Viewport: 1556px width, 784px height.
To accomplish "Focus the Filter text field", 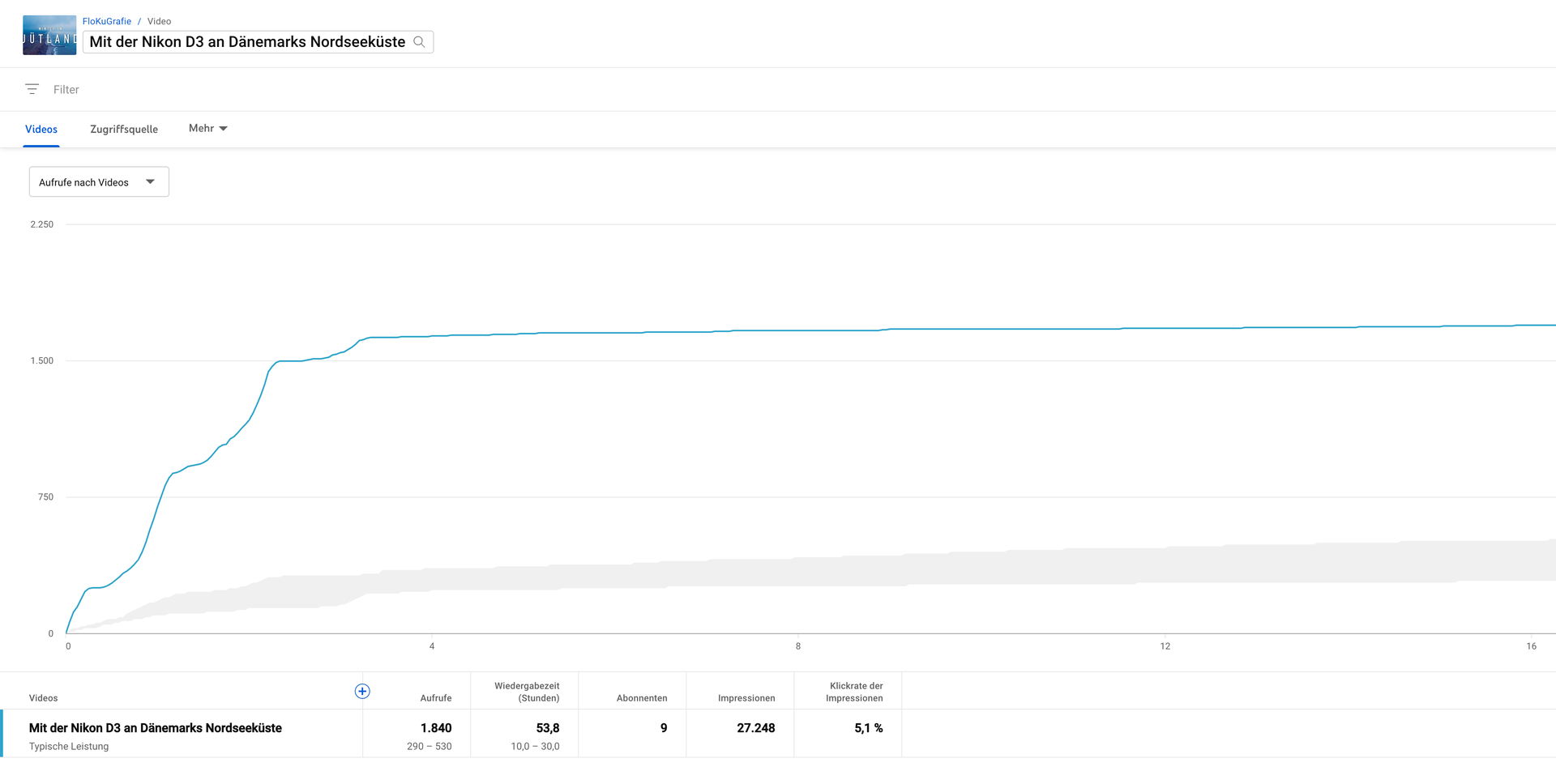I will tap(243, 89).
